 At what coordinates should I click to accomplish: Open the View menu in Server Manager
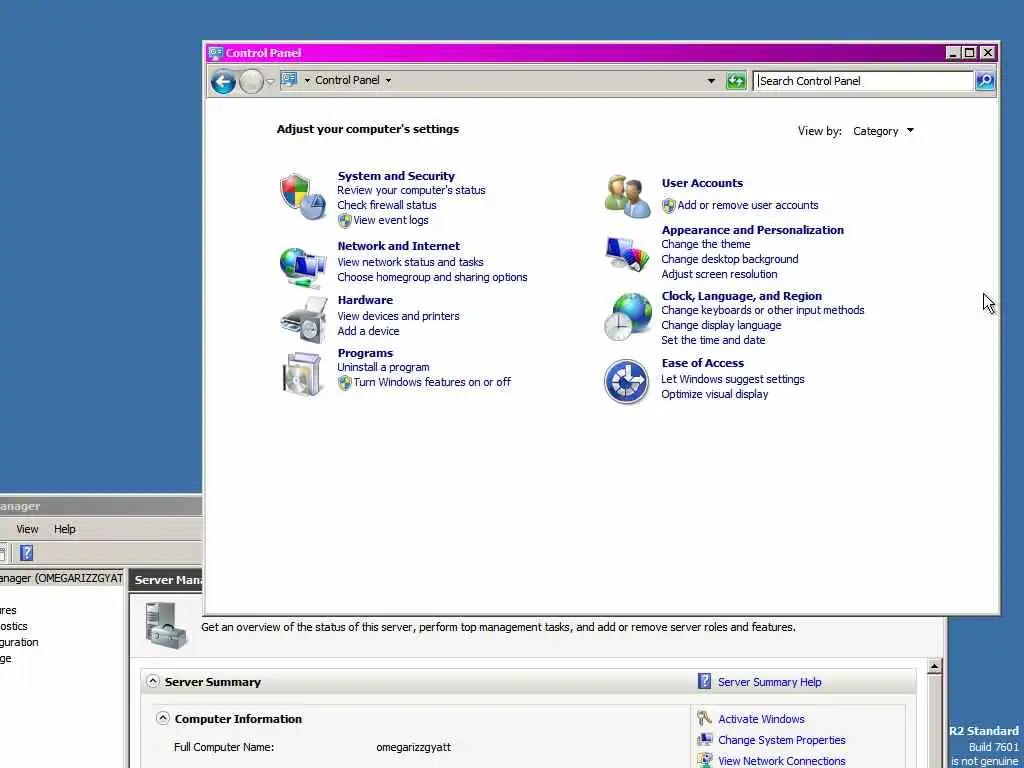click(27, 529)
